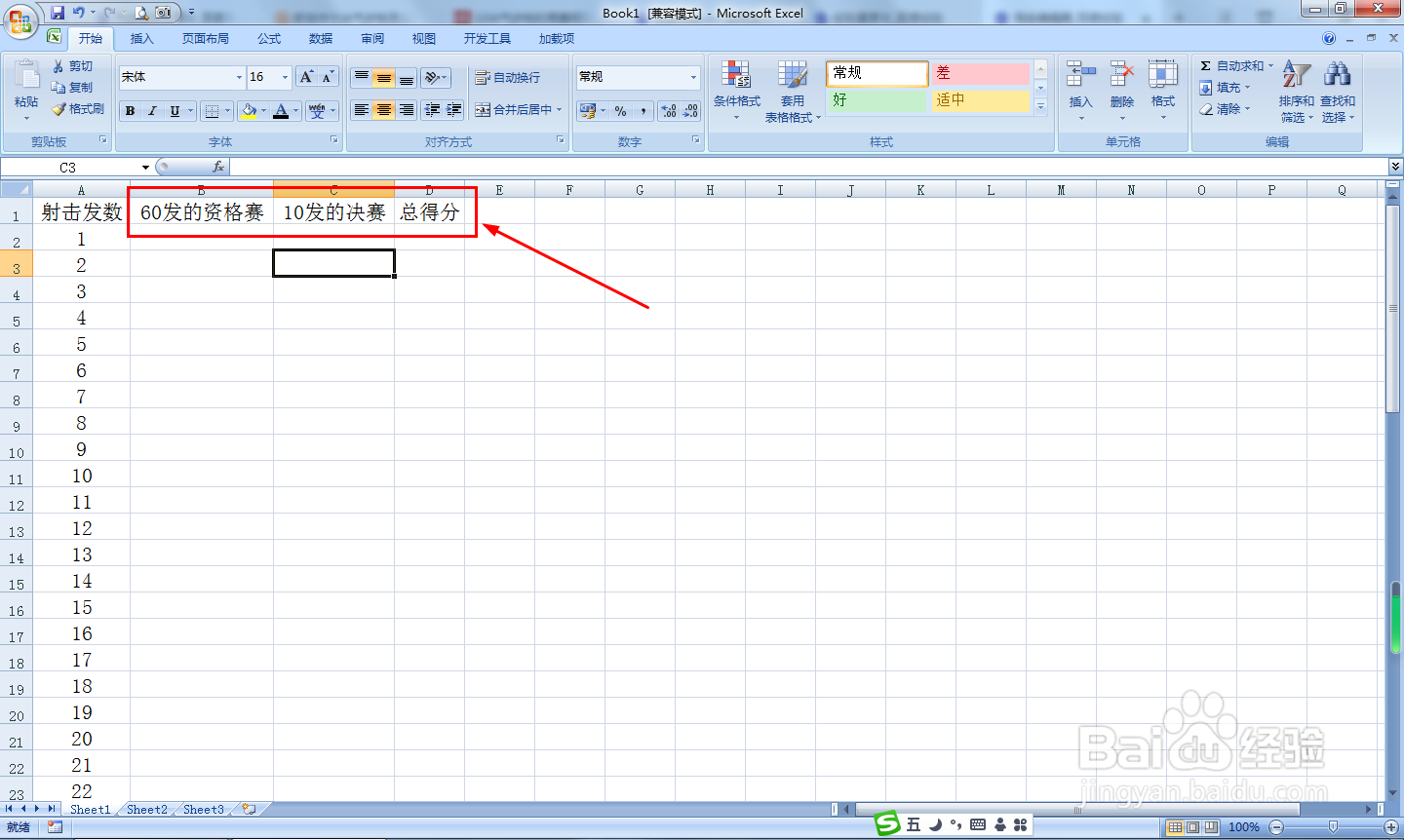Open the font name dropdown 宋体

[x=239, y=77]
